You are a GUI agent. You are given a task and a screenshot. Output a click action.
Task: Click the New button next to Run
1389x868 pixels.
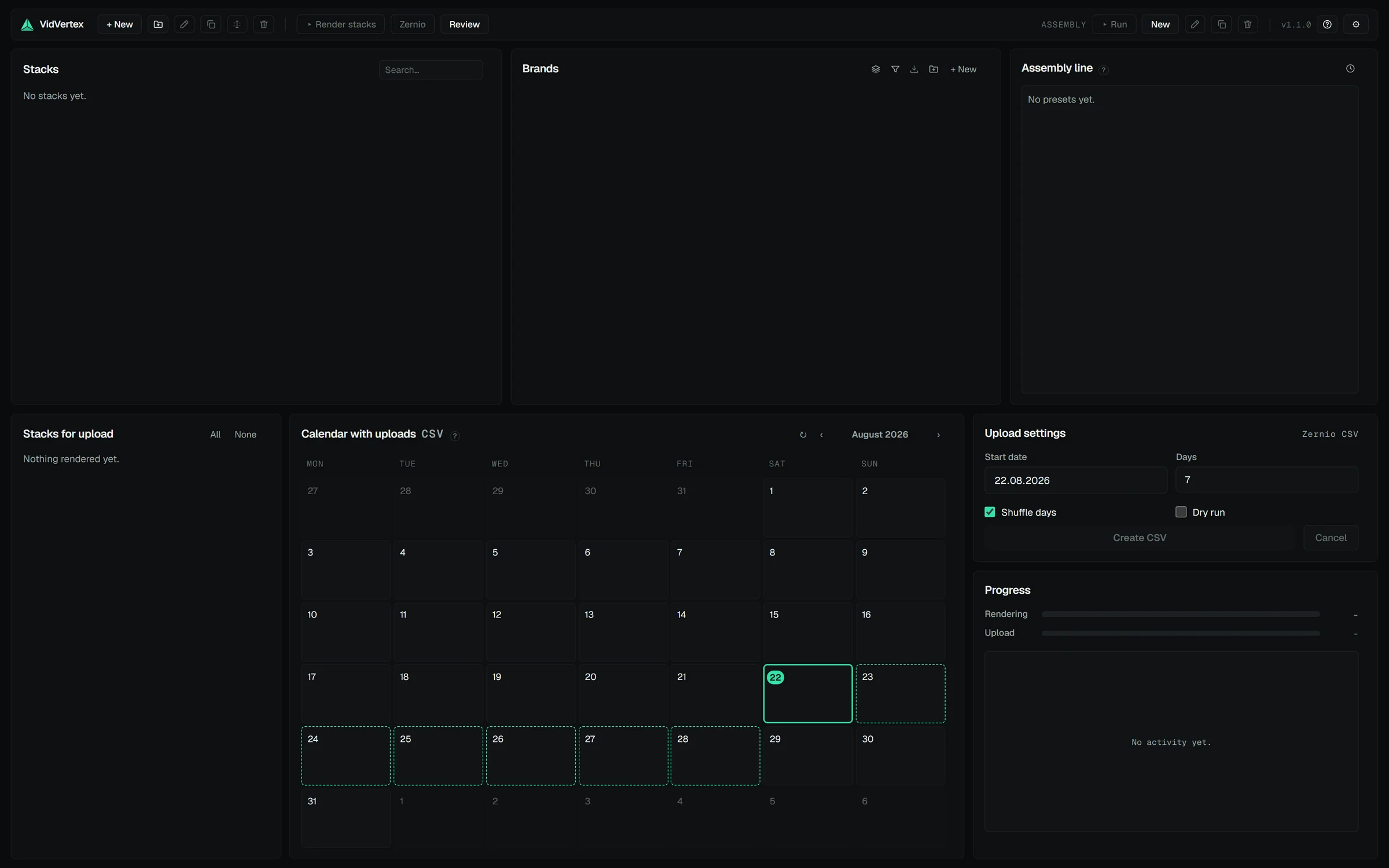pyautogui.click(x=1160, y=24)
